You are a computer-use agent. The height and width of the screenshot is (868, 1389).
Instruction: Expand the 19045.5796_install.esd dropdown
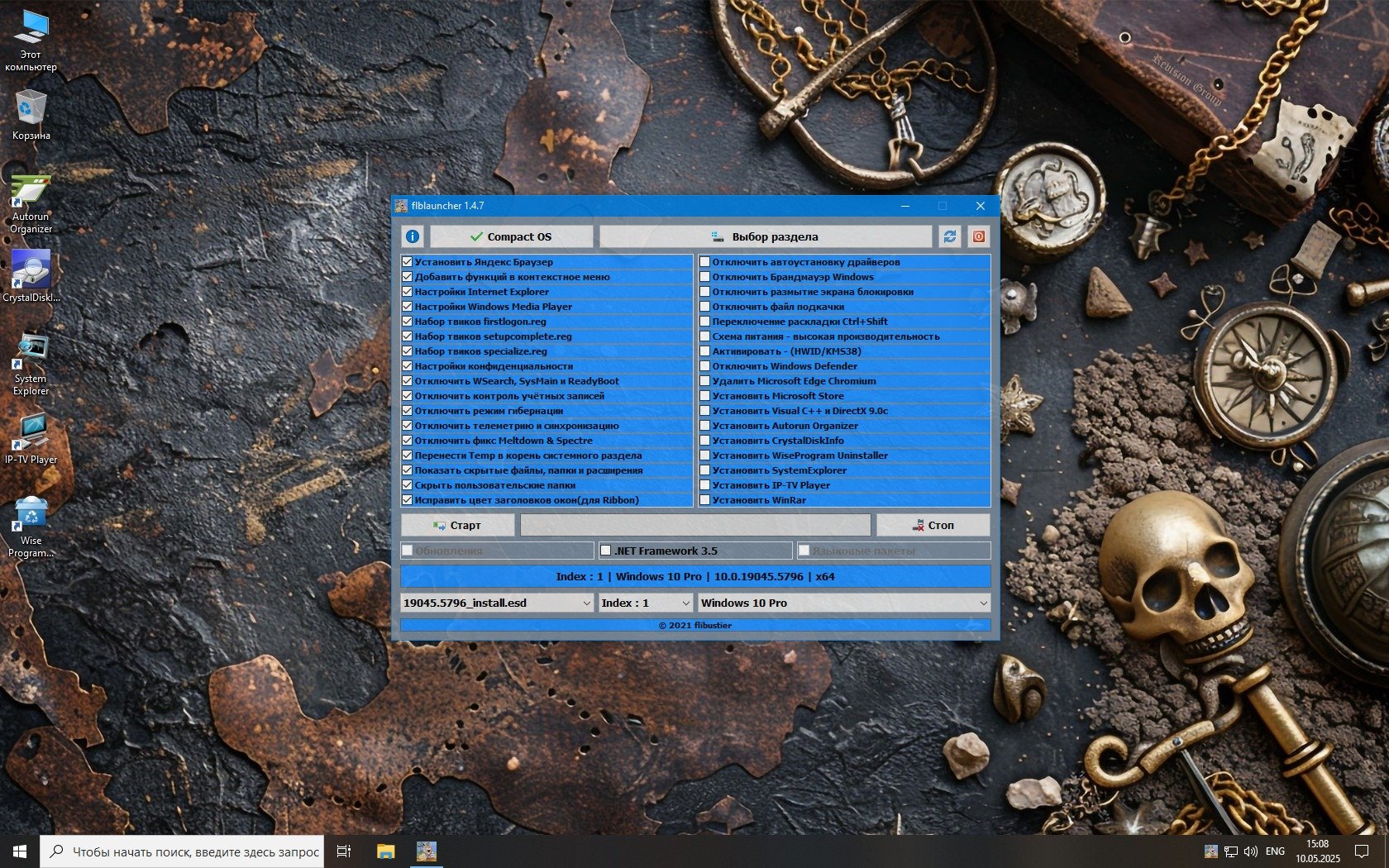click(497, 603)
